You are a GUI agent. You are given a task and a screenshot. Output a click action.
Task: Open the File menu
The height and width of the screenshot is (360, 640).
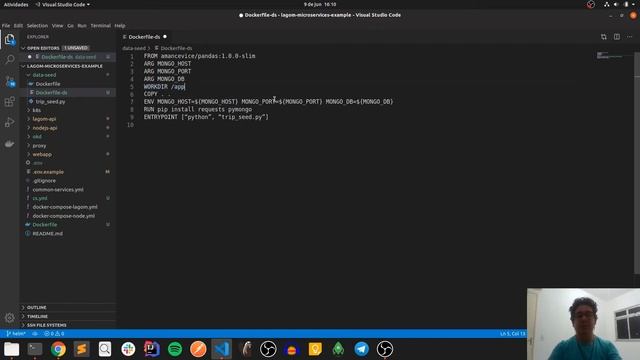pos(6,26)
